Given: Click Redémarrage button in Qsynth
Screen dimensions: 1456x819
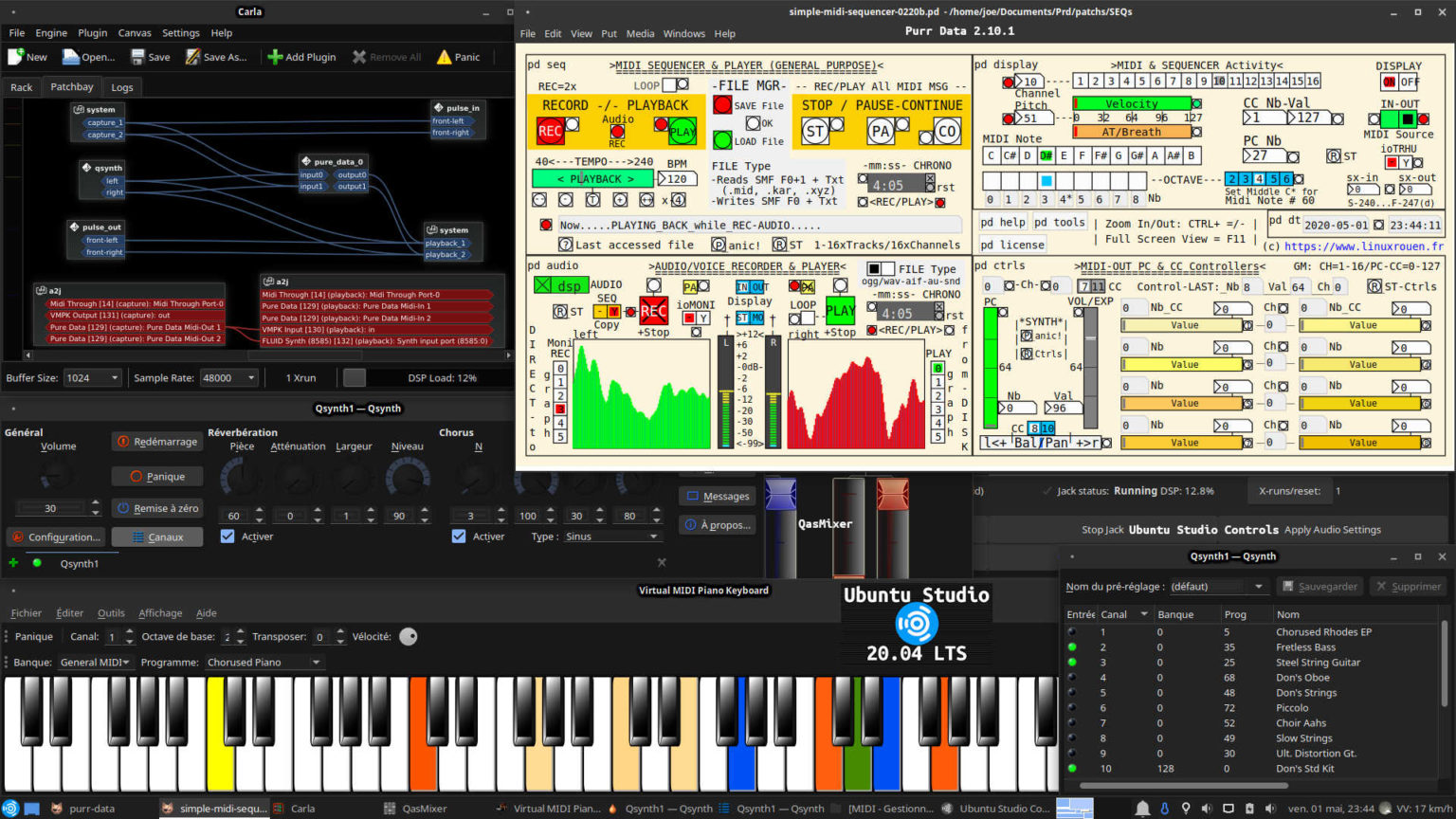Looking at the screenshot, I should tap(156, 442).
